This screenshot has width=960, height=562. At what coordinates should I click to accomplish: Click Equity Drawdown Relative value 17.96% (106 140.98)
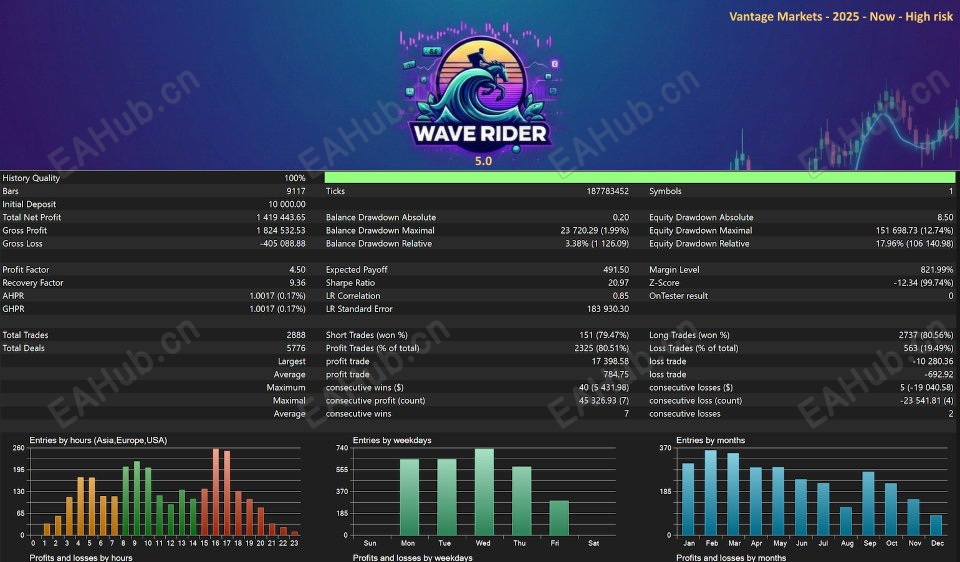click(915, 244)
